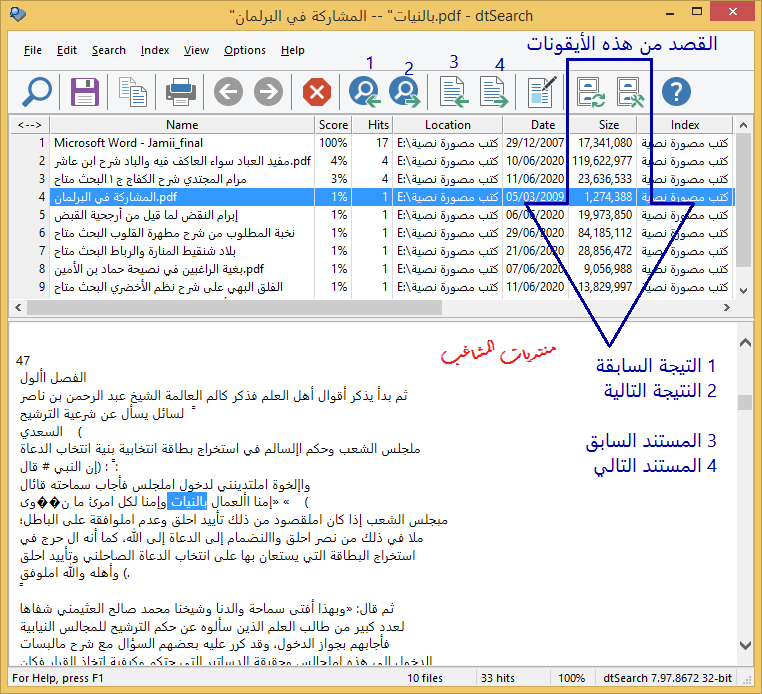Click the Name column header
This screenshot has height=694, width=762.
click(182, 125)
